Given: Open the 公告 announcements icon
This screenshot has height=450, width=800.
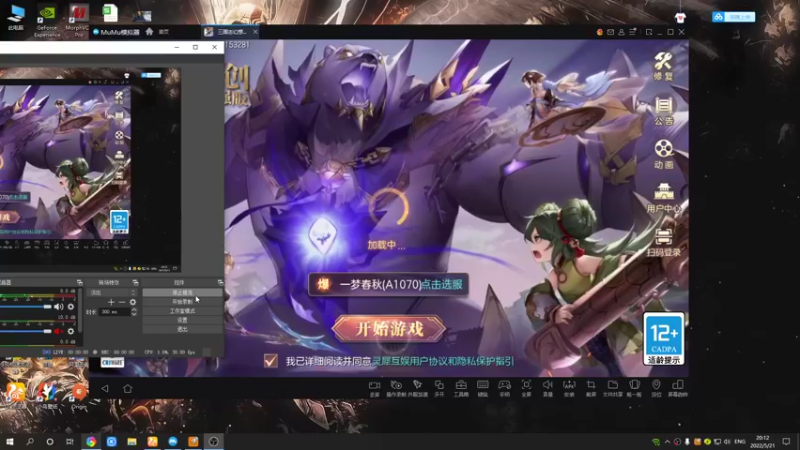Looking at the screenshot, I should pos(663,111).
